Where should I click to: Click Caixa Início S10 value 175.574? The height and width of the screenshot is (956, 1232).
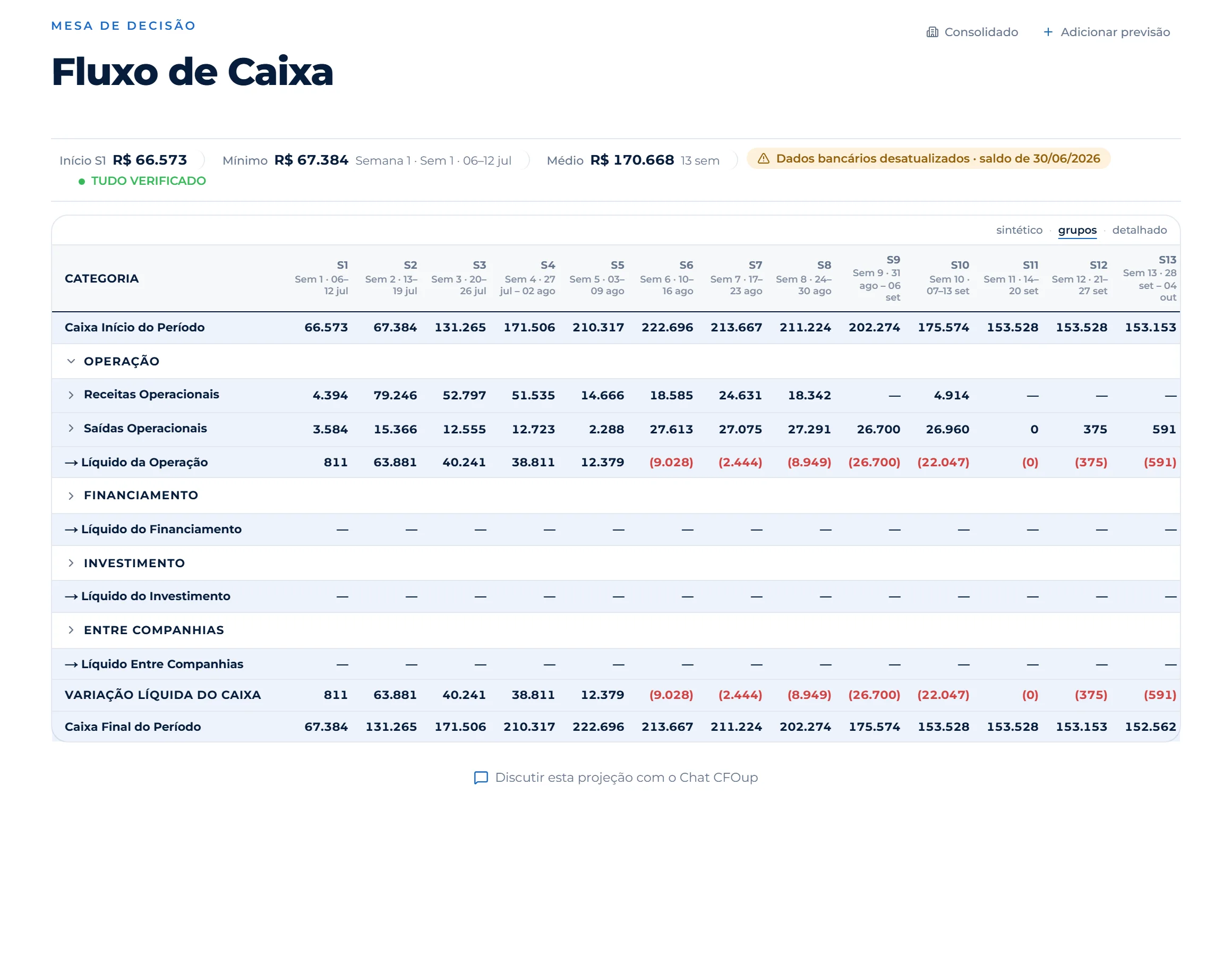click(x=943, y=327)
